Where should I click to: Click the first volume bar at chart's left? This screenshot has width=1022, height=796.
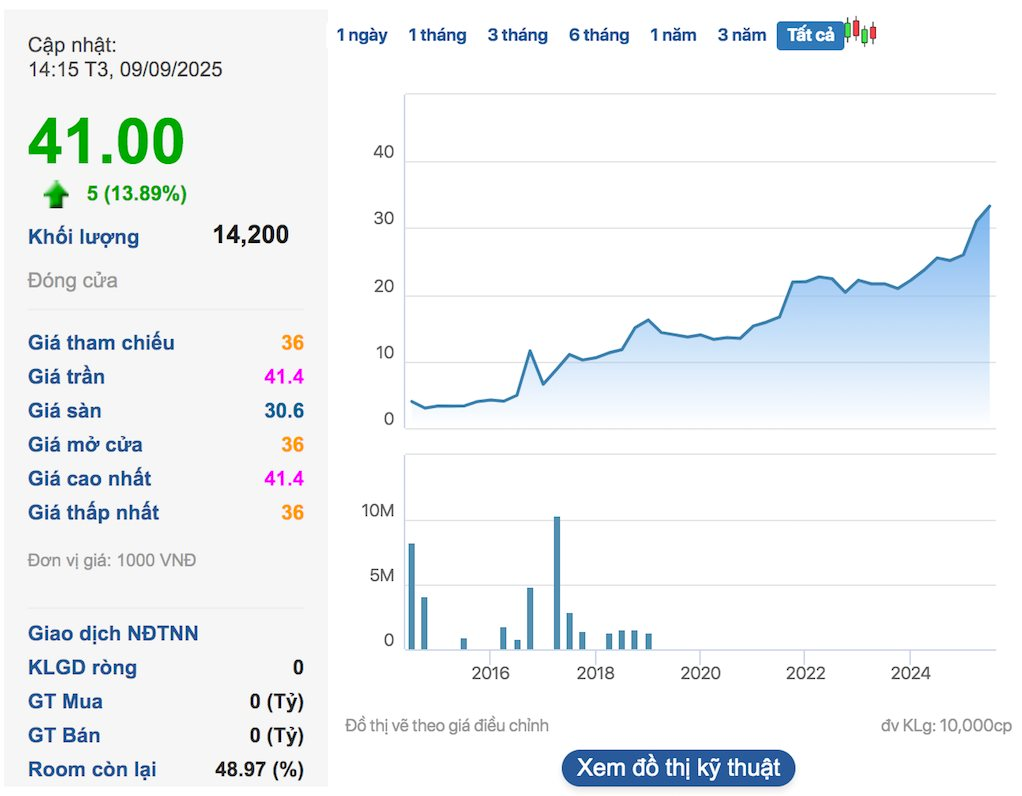411,596
